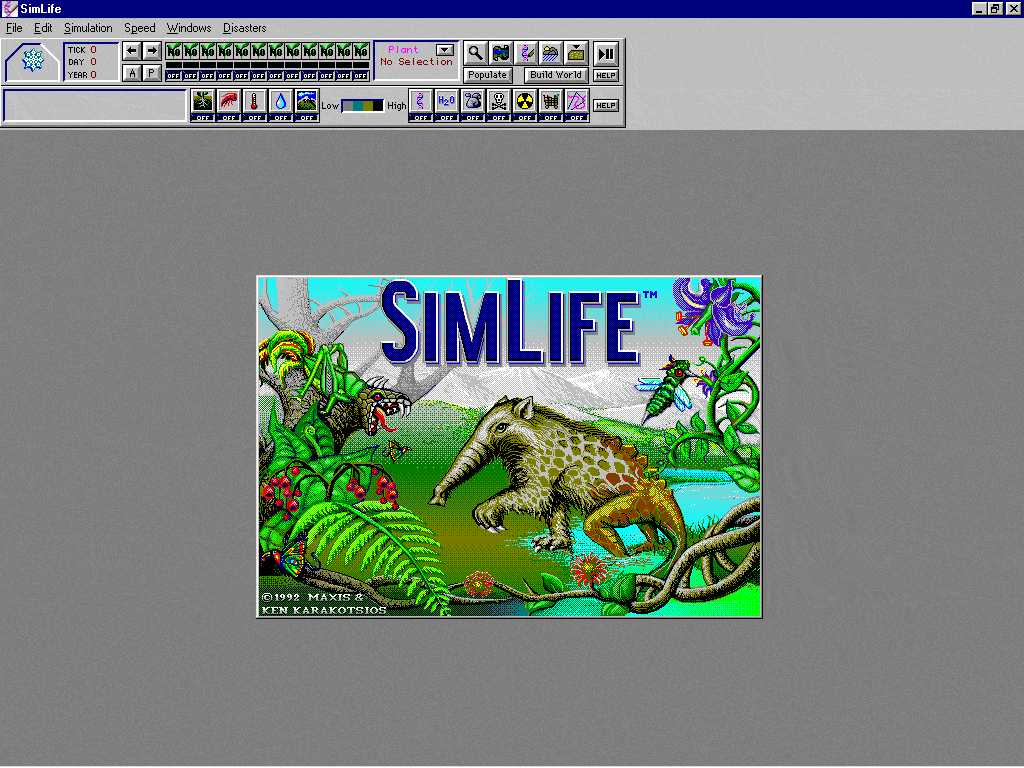1024x768 pixels.
Task: Open the Speed menu
Action: point(140,28)
